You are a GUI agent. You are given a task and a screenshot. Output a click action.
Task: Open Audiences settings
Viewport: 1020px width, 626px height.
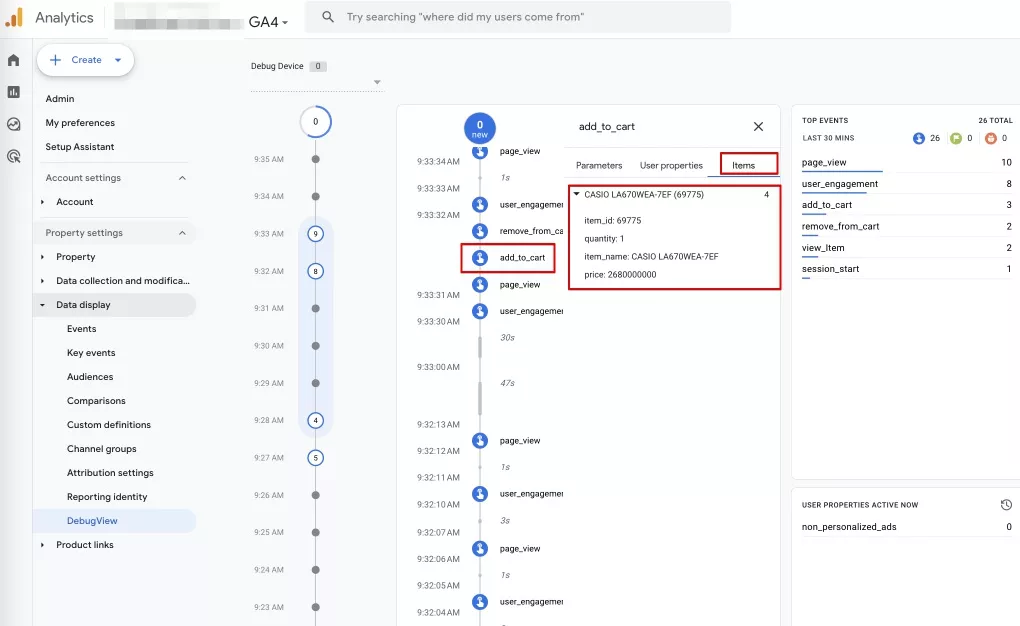click(90, 377)
